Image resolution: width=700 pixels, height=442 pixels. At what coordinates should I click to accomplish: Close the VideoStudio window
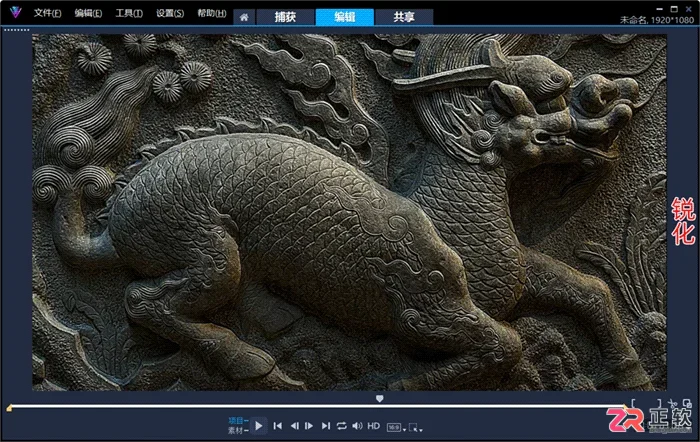point(689,9)
